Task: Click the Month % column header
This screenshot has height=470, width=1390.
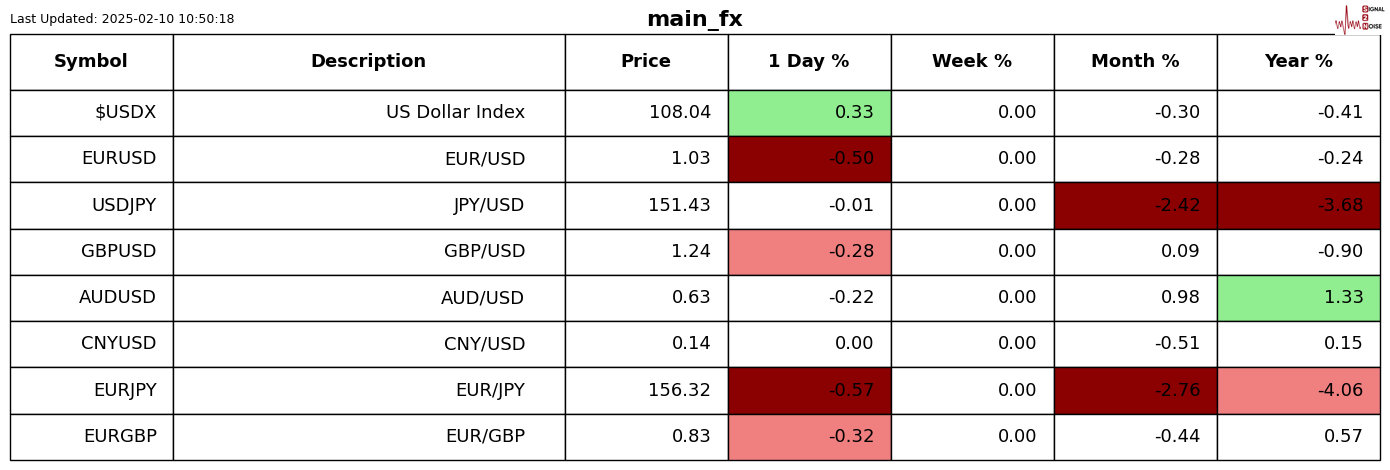Action: [1135, 62]
